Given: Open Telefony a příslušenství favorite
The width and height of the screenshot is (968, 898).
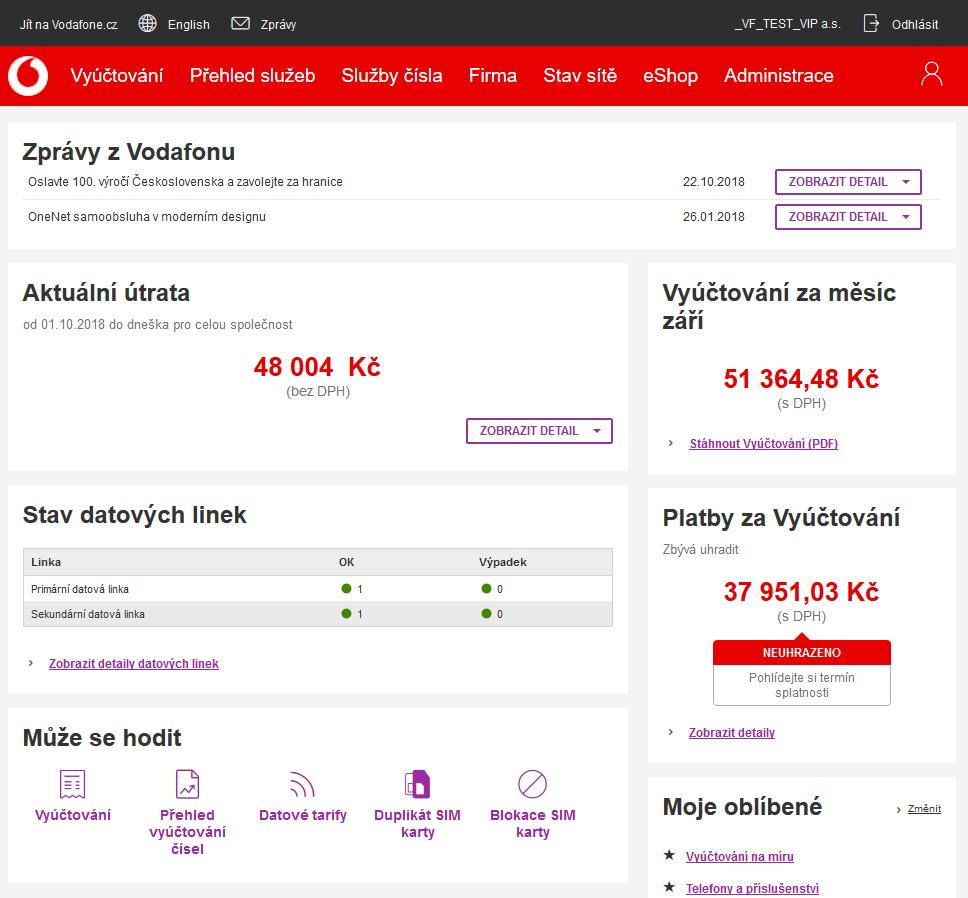Looking at the screenshot, I should 752,889.
